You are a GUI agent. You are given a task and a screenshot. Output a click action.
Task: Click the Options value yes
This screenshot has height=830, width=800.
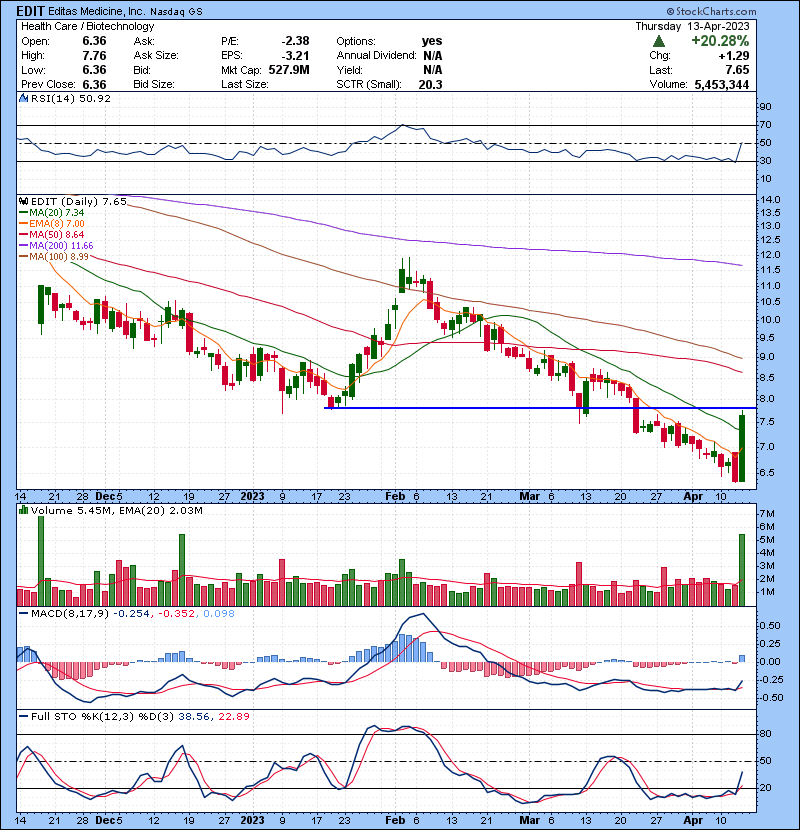[432, 41]
